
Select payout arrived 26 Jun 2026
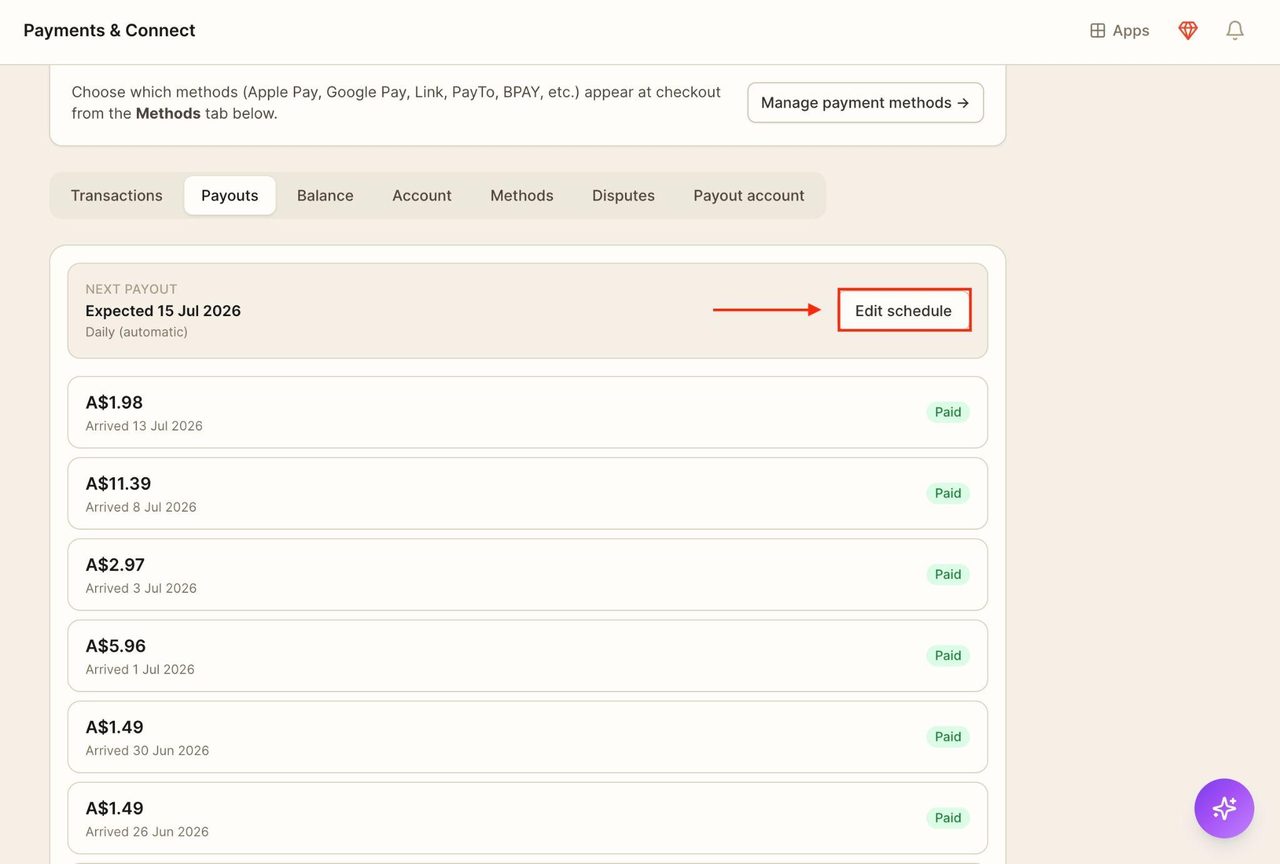click(527, 817)
